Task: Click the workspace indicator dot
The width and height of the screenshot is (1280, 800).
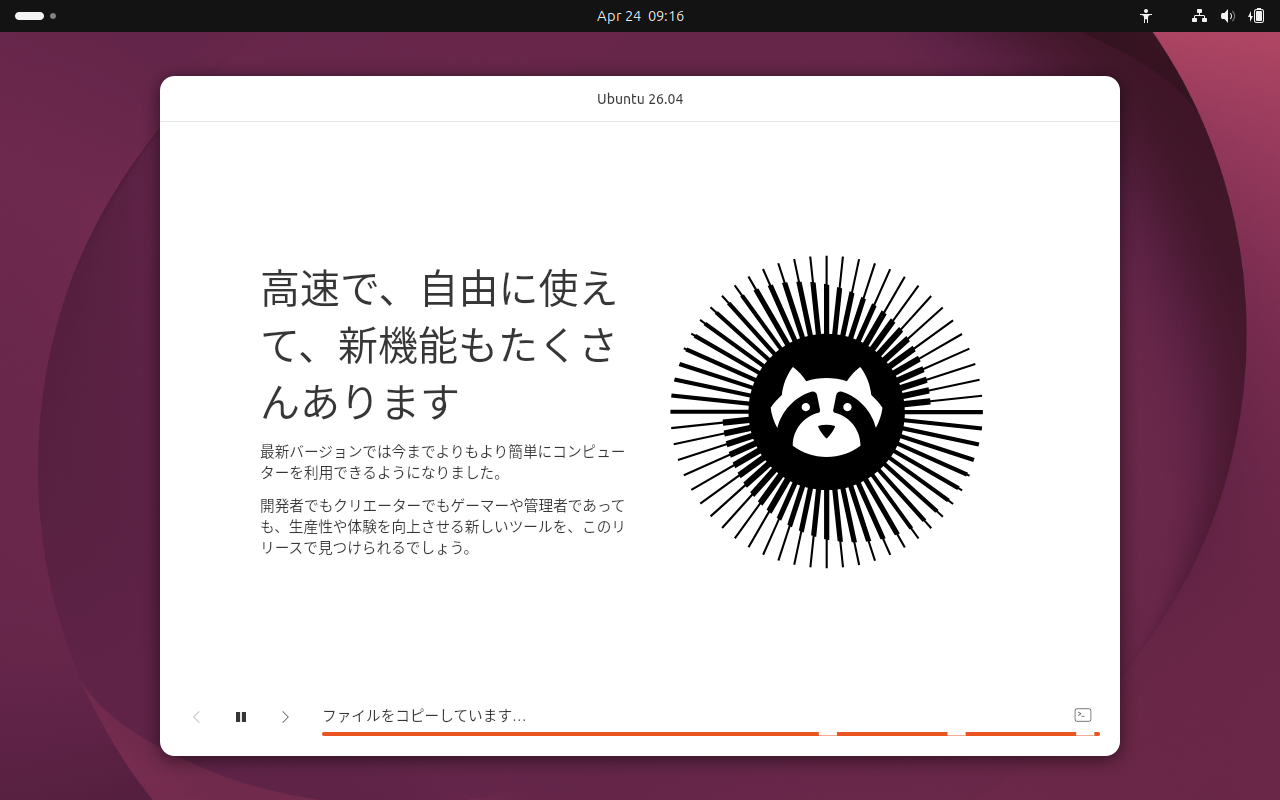Action: coord(53,16)
